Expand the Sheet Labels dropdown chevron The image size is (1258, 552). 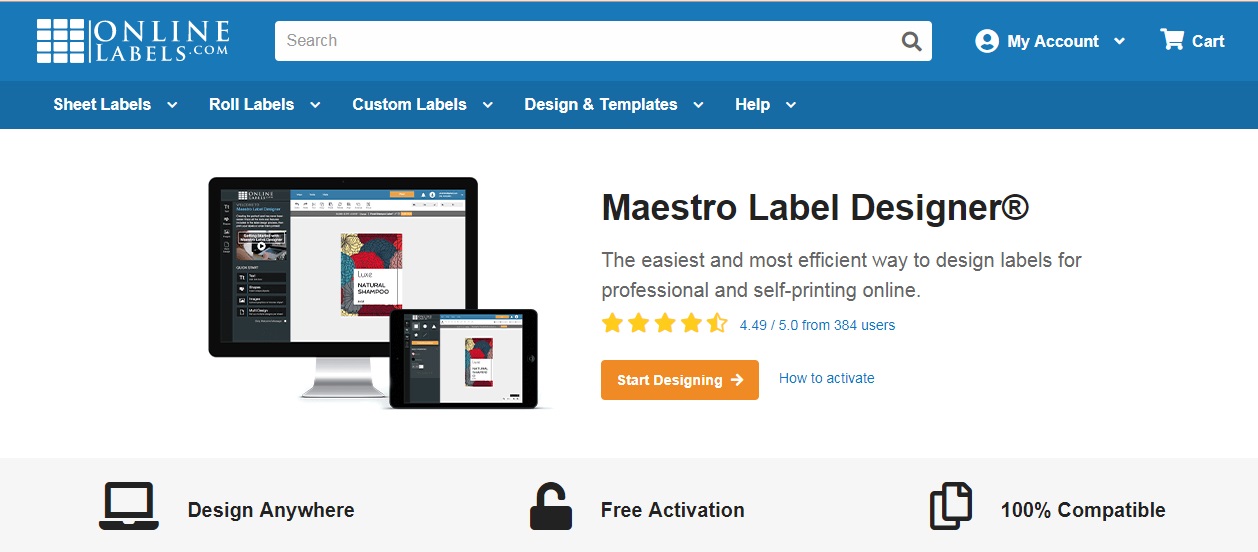tap(172, 105)
